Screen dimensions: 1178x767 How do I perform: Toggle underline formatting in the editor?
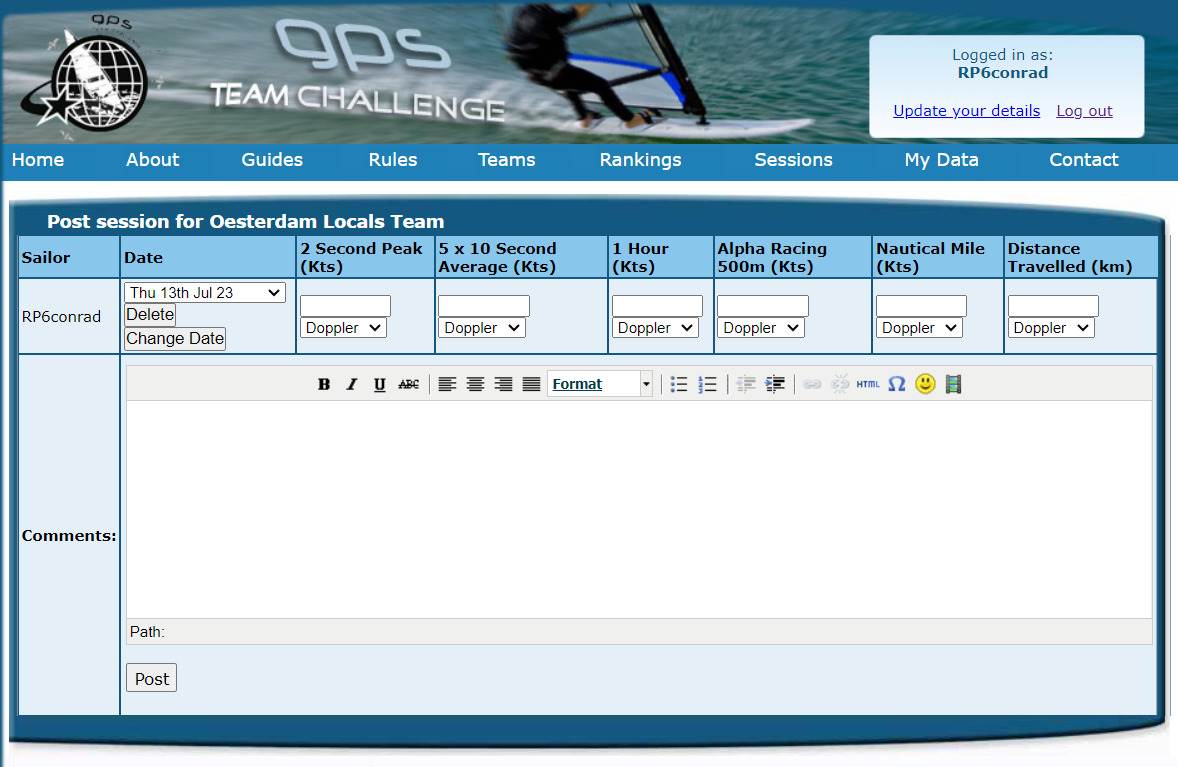pyautogui.click(x=380, y=385)
